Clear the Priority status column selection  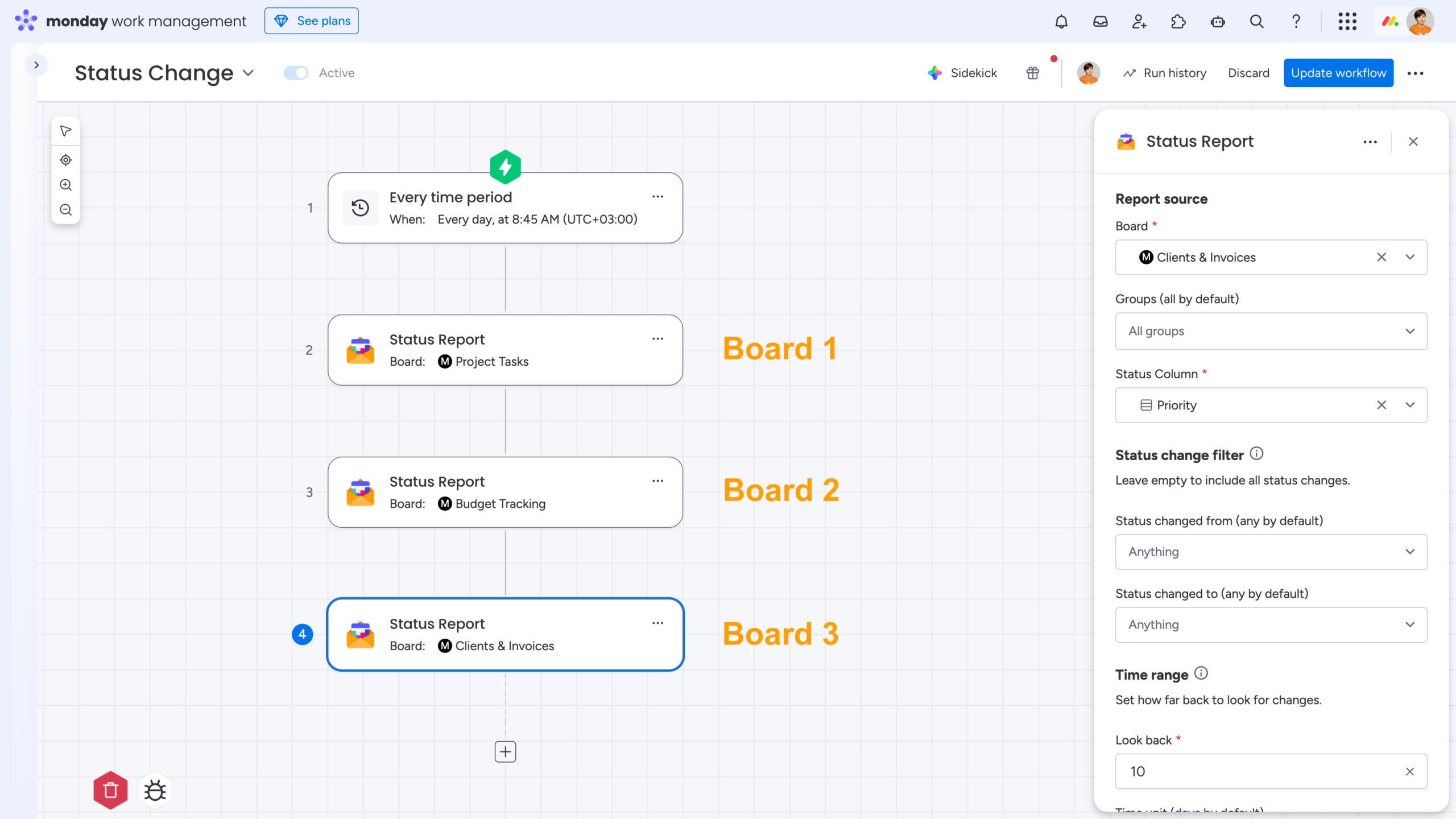[1381, 405]
